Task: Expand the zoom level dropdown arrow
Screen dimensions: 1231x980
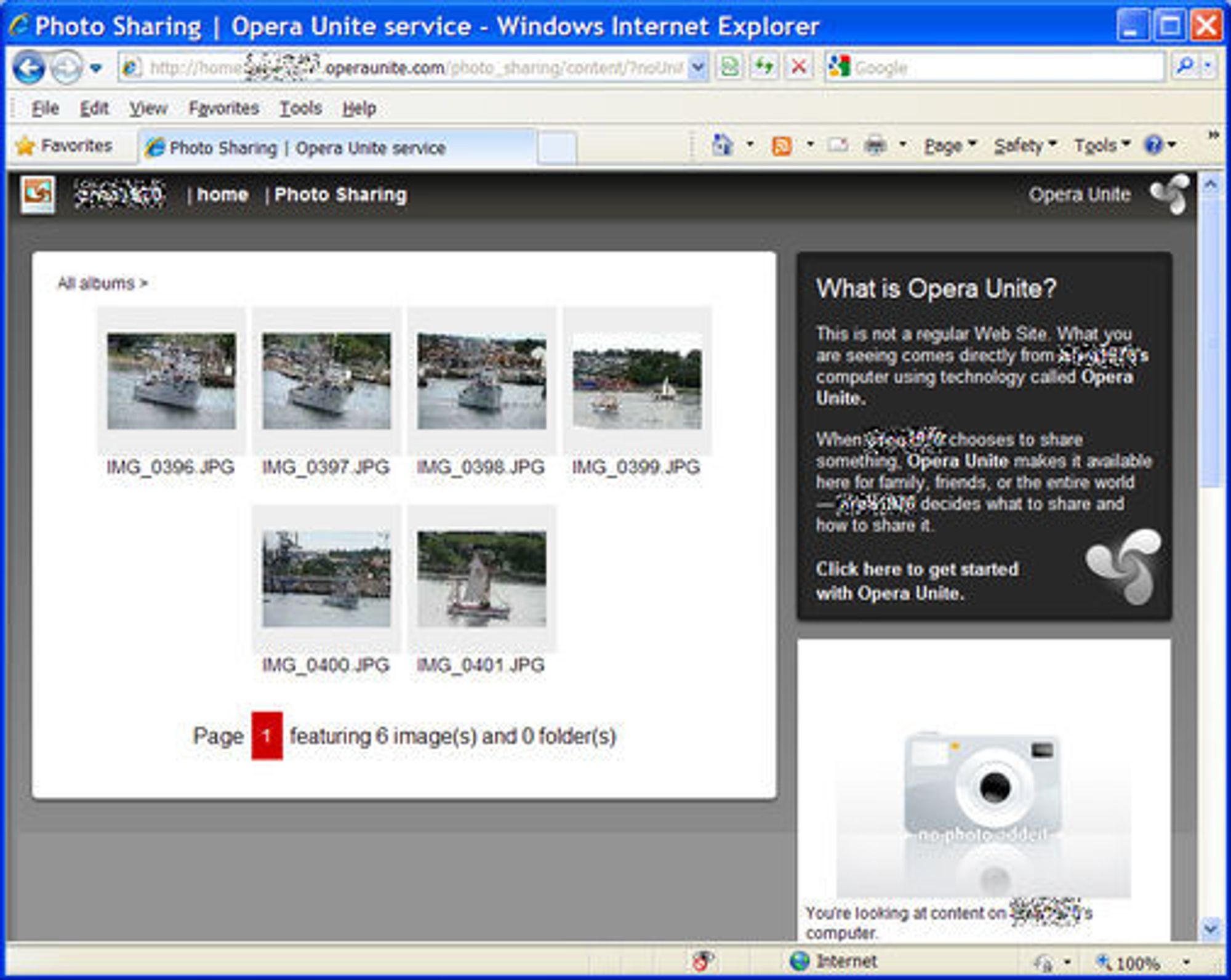Action: 1185,962
